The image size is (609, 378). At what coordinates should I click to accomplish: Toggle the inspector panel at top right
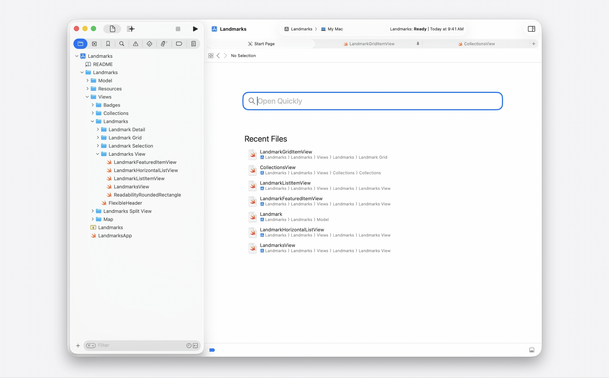coord(531,29)
